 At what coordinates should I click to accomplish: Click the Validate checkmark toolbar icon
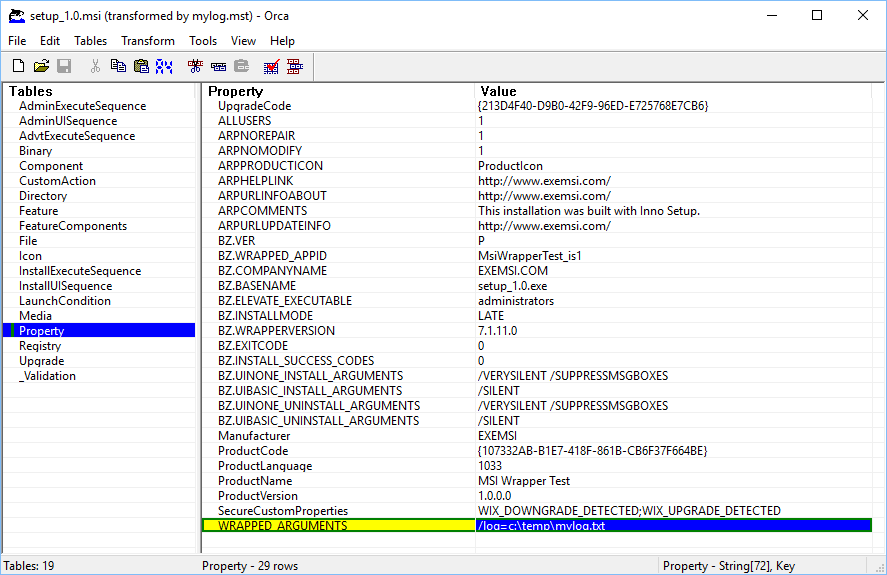pyautogui.click(x=271, y=66)
